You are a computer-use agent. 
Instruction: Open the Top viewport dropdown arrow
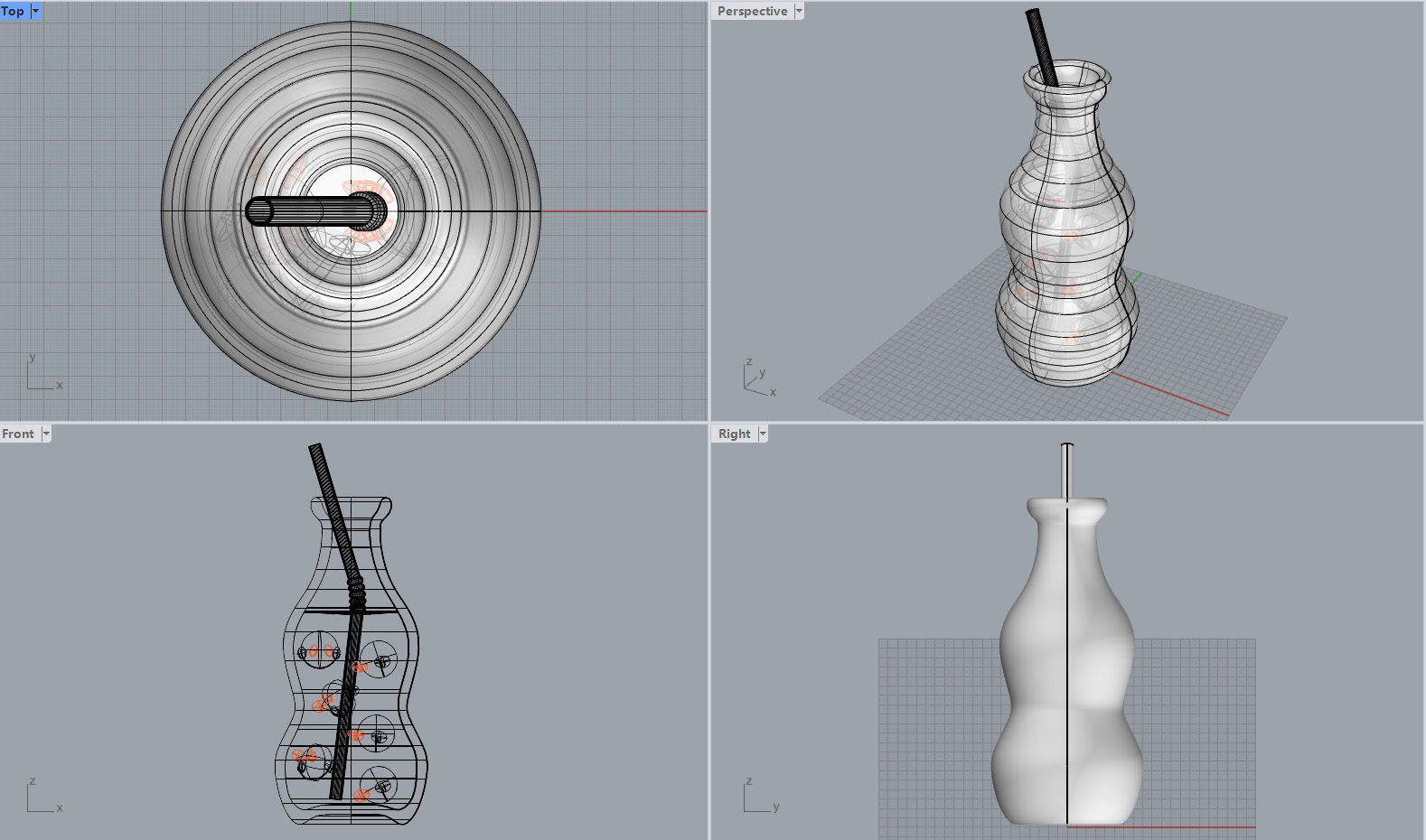tap(36, 11)
